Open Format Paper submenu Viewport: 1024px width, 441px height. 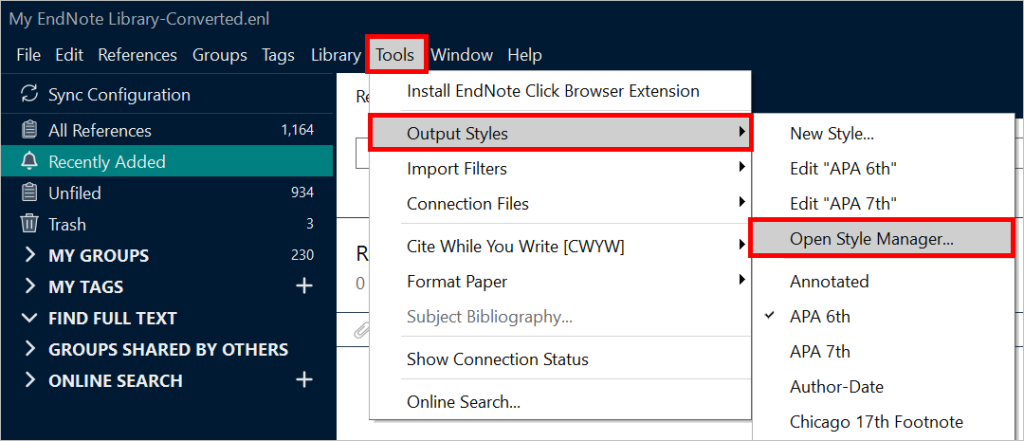coord(560,282)
